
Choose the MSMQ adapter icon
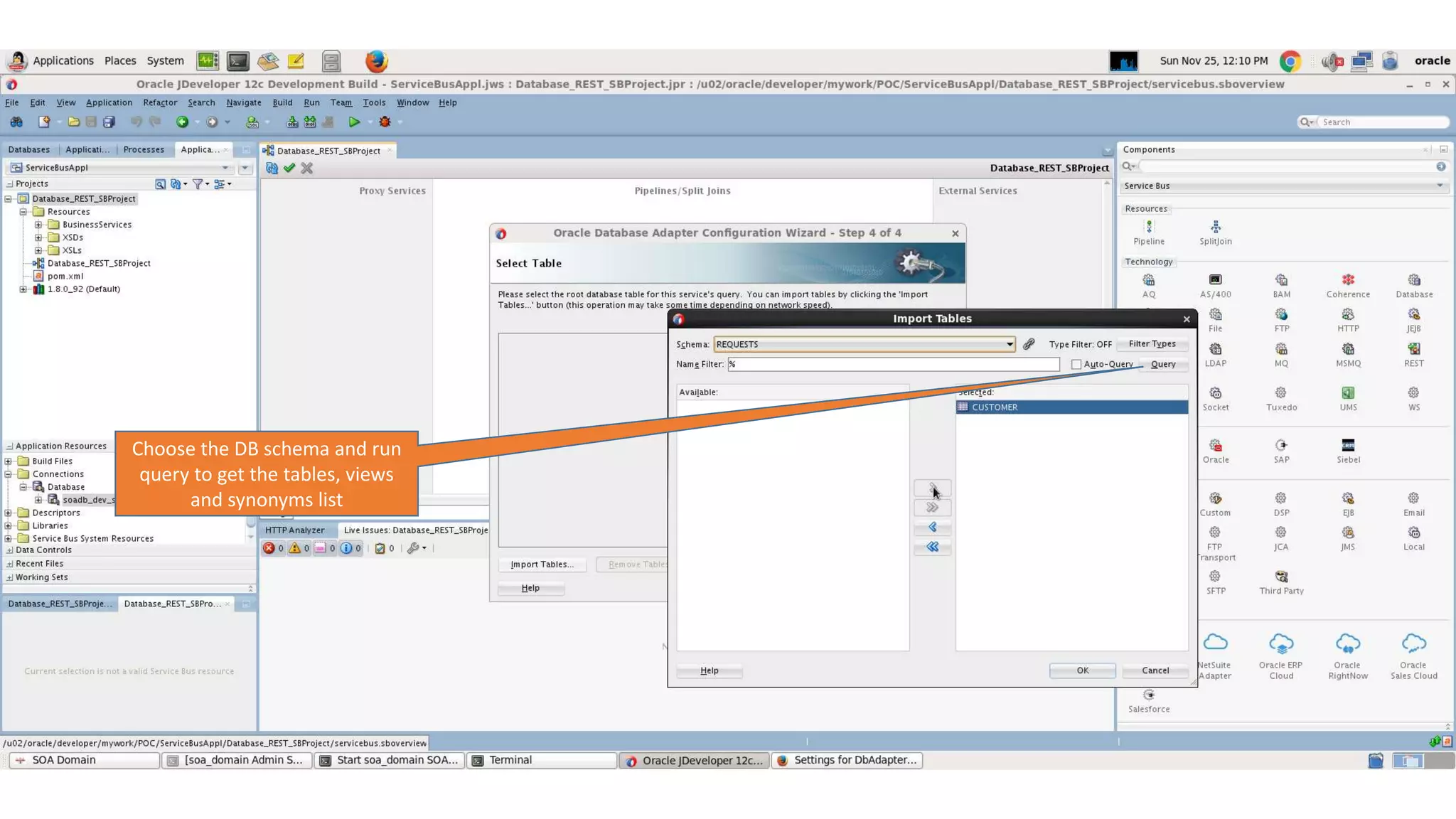click(x=1348, y=350)
